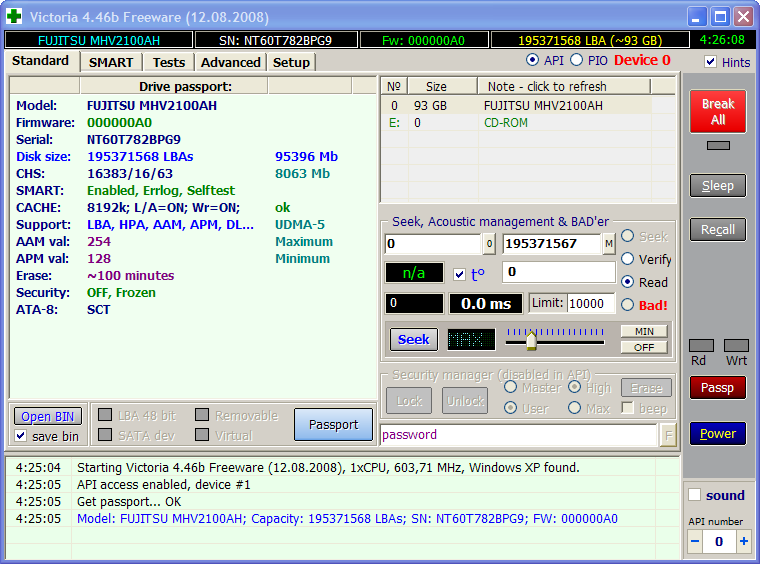760x564 pixels.
Task: Click the Open BIN button
Action: [x=48, y=416]
